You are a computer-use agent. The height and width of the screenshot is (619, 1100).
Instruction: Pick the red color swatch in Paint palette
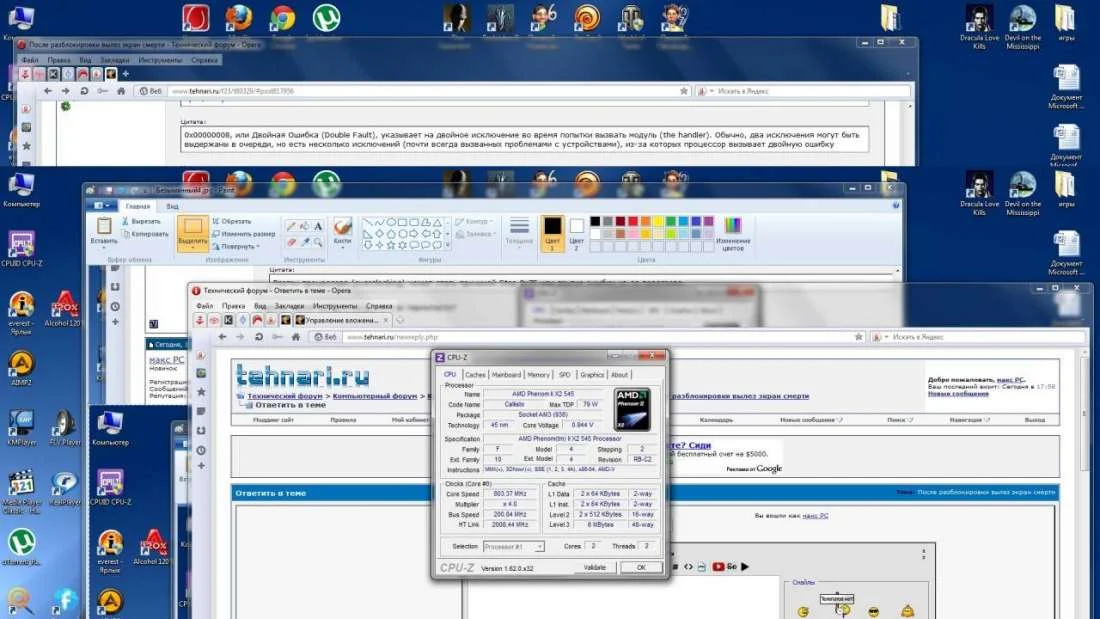coord(633,222)
